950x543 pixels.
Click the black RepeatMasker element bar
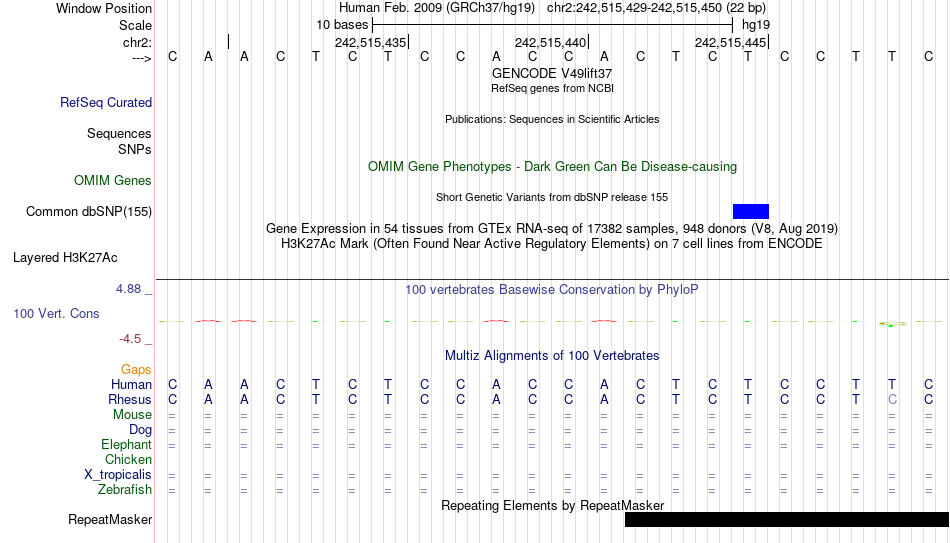(787, 519)
